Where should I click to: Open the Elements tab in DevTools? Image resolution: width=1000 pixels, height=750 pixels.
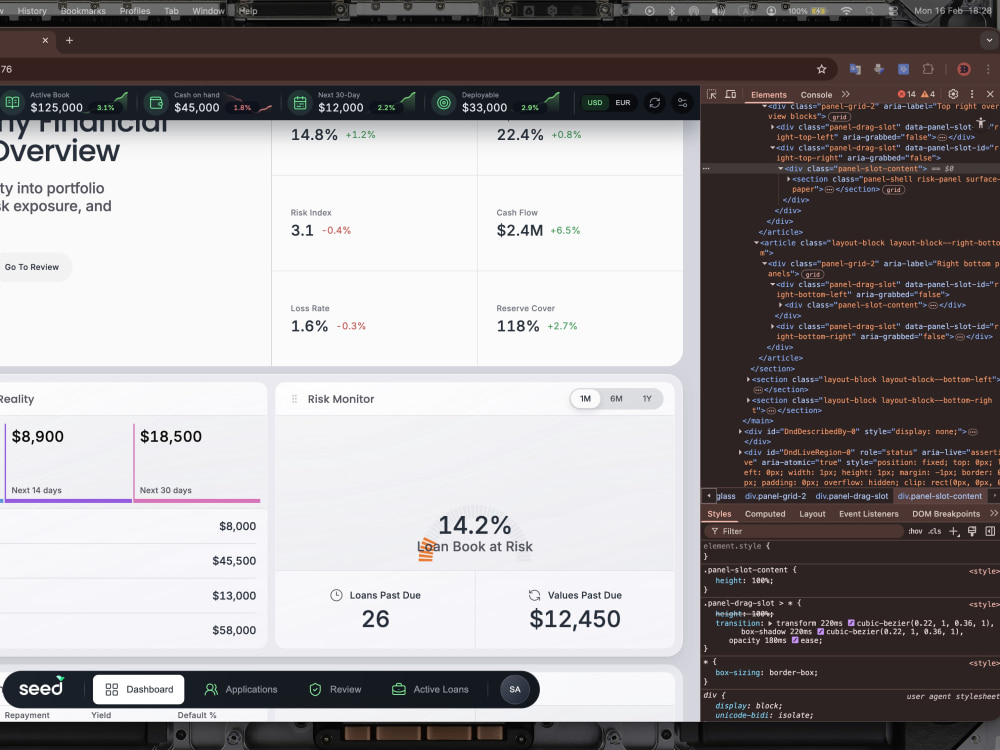pos(768,94)
